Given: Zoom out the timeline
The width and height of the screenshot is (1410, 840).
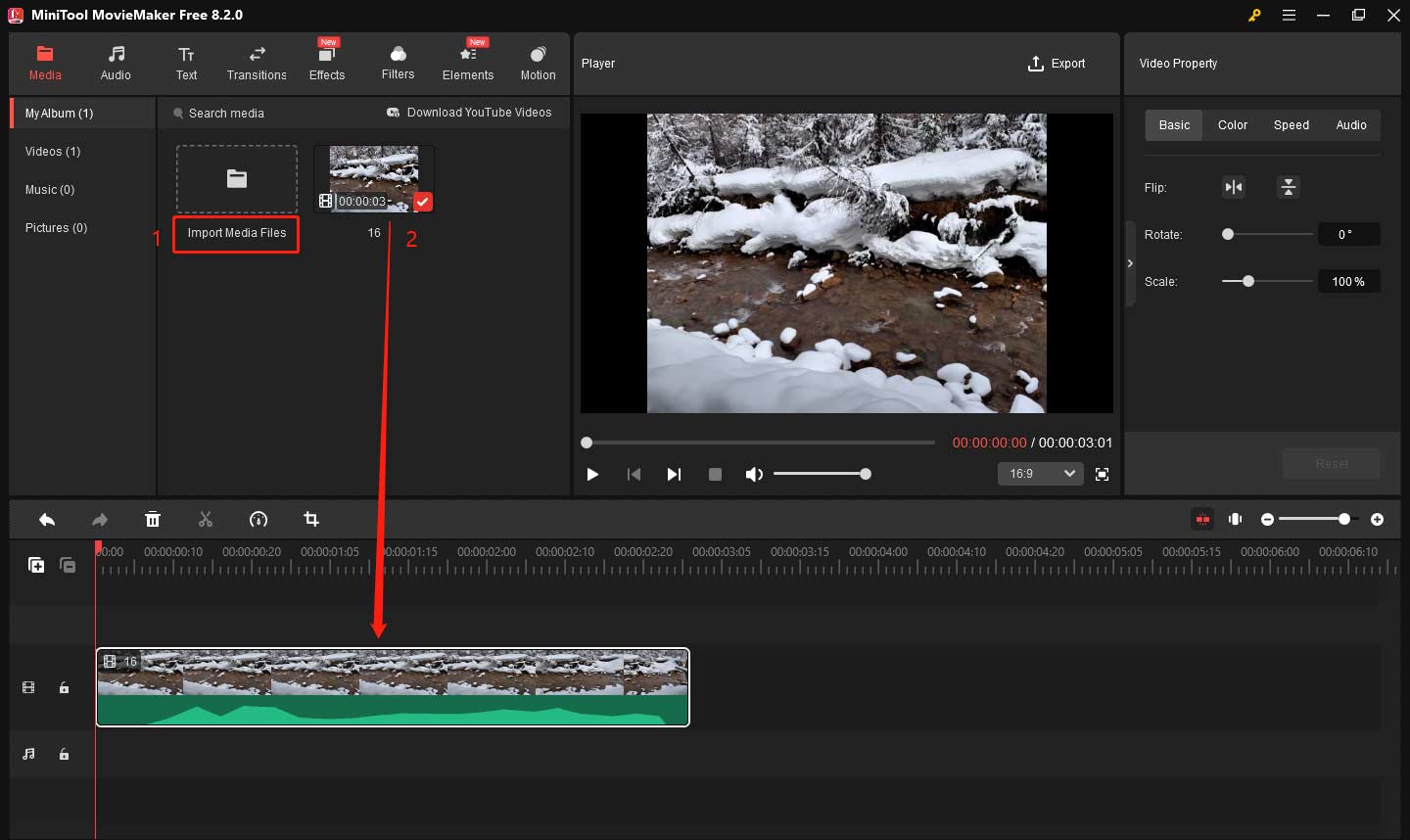Looking at the screenshot, I should pyautogui.click(x=1267, y=519).
